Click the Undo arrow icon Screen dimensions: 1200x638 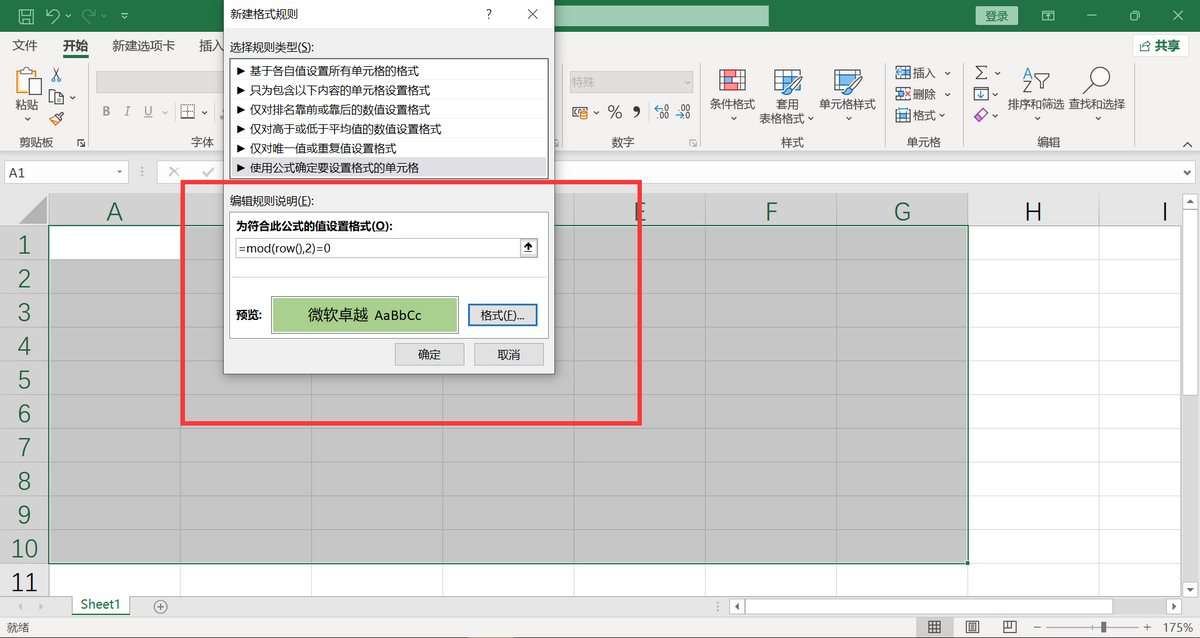[54, 16]
